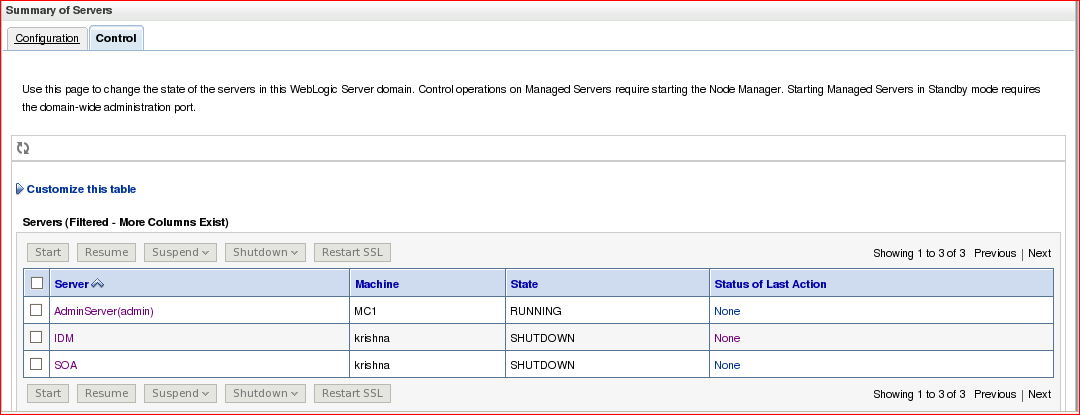Screen dimensions: 1080x415
Task: Sort by the Machine column header
Action: pyautogui.click(x=377, y=284)
